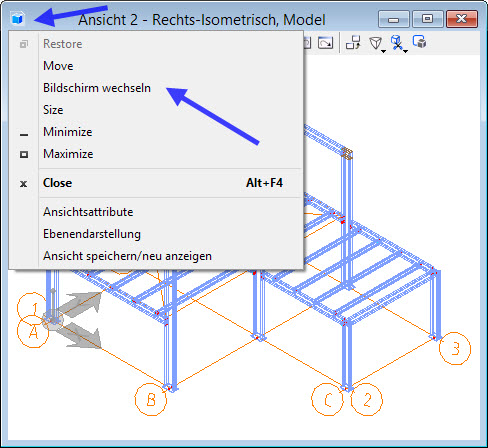Image resolution: width=488 pixels, height=448 pixels.
Task: Open dropdown arrow beside Clip Volume icon
Action: click(405, 51)
